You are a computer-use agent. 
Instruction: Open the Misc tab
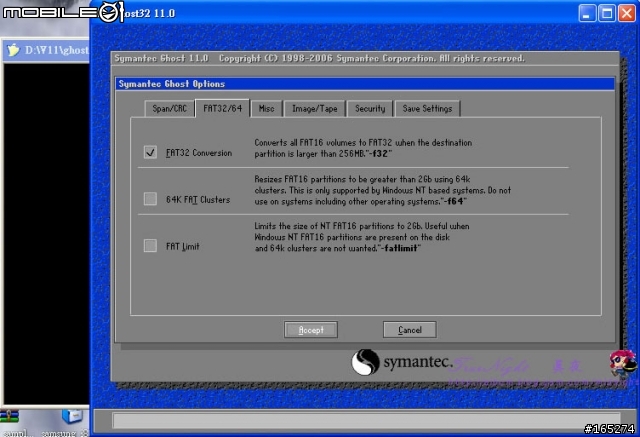click(x=267, y=109)
